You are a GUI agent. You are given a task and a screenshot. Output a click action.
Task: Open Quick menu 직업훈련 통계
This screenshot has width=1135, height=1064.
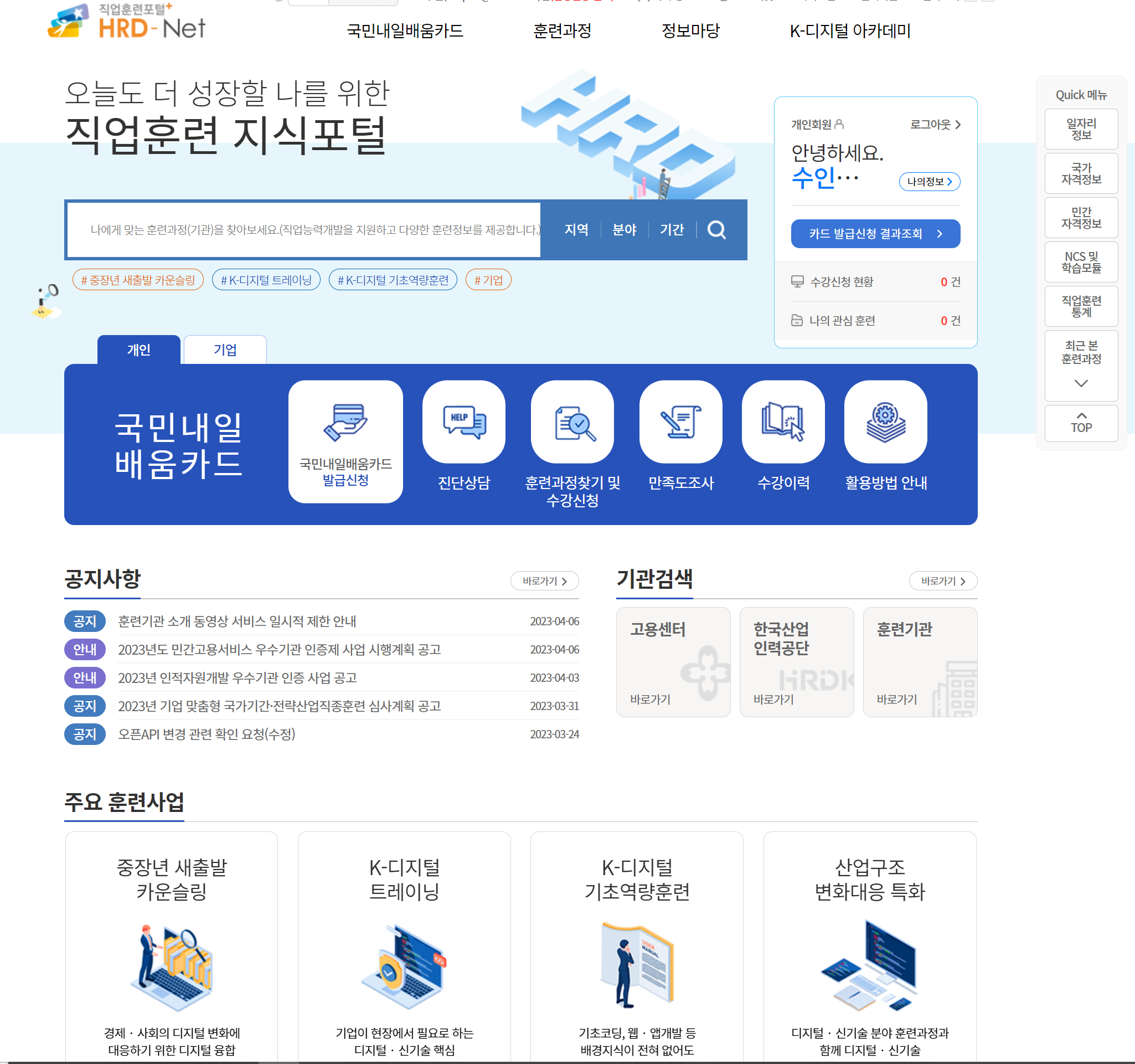(x=1081, y=306)
